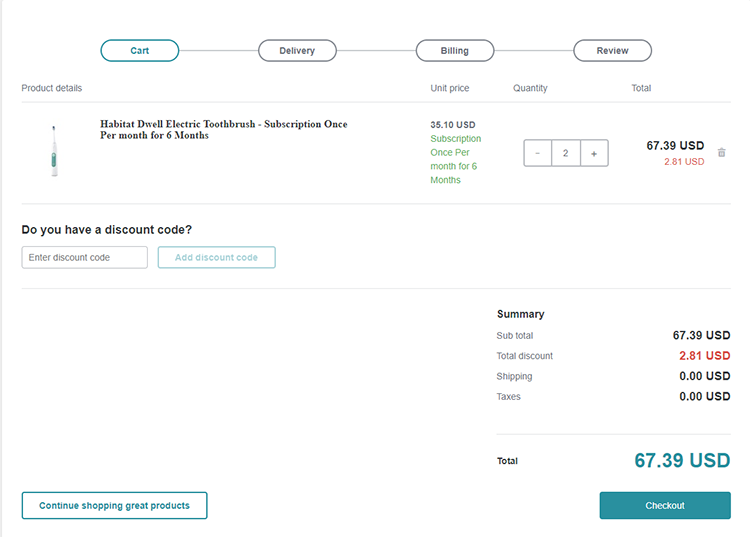Go to the Delivery step
This screenshot has height=537, width=750.
[297, 51]
